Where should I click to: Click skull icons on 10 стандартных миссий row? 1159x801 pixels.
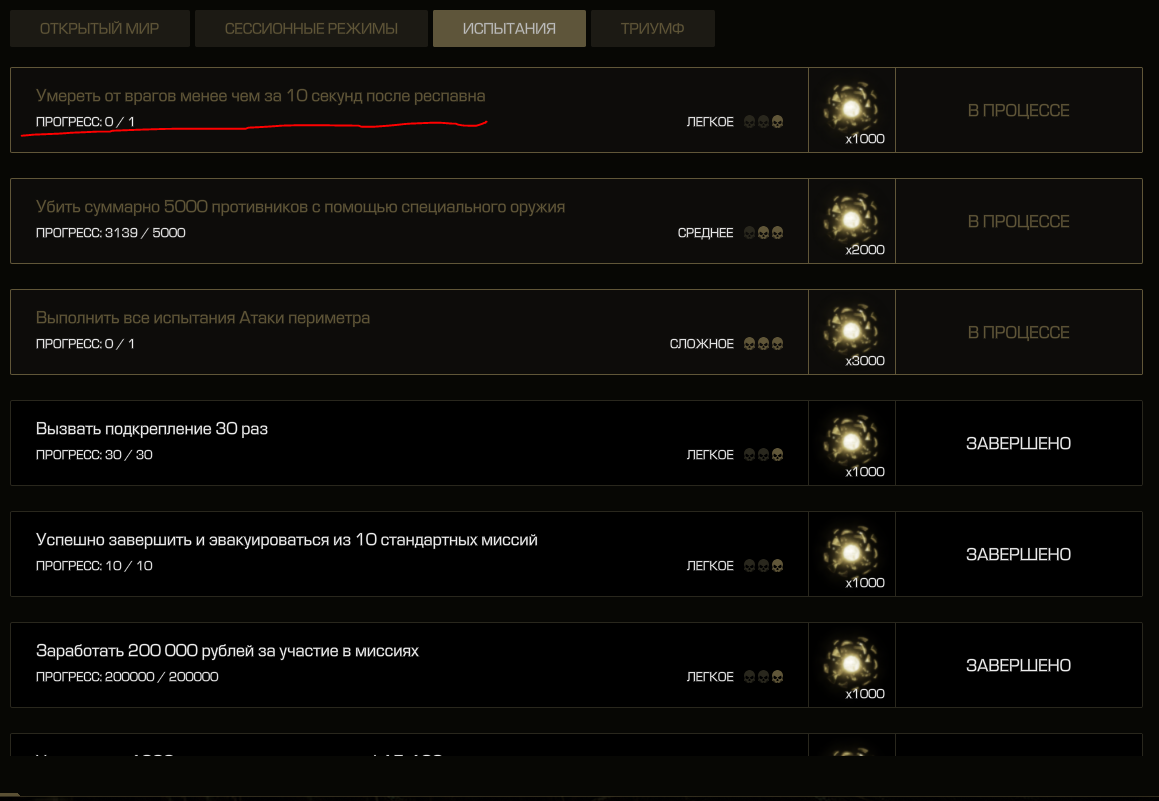tap(764, 565)
